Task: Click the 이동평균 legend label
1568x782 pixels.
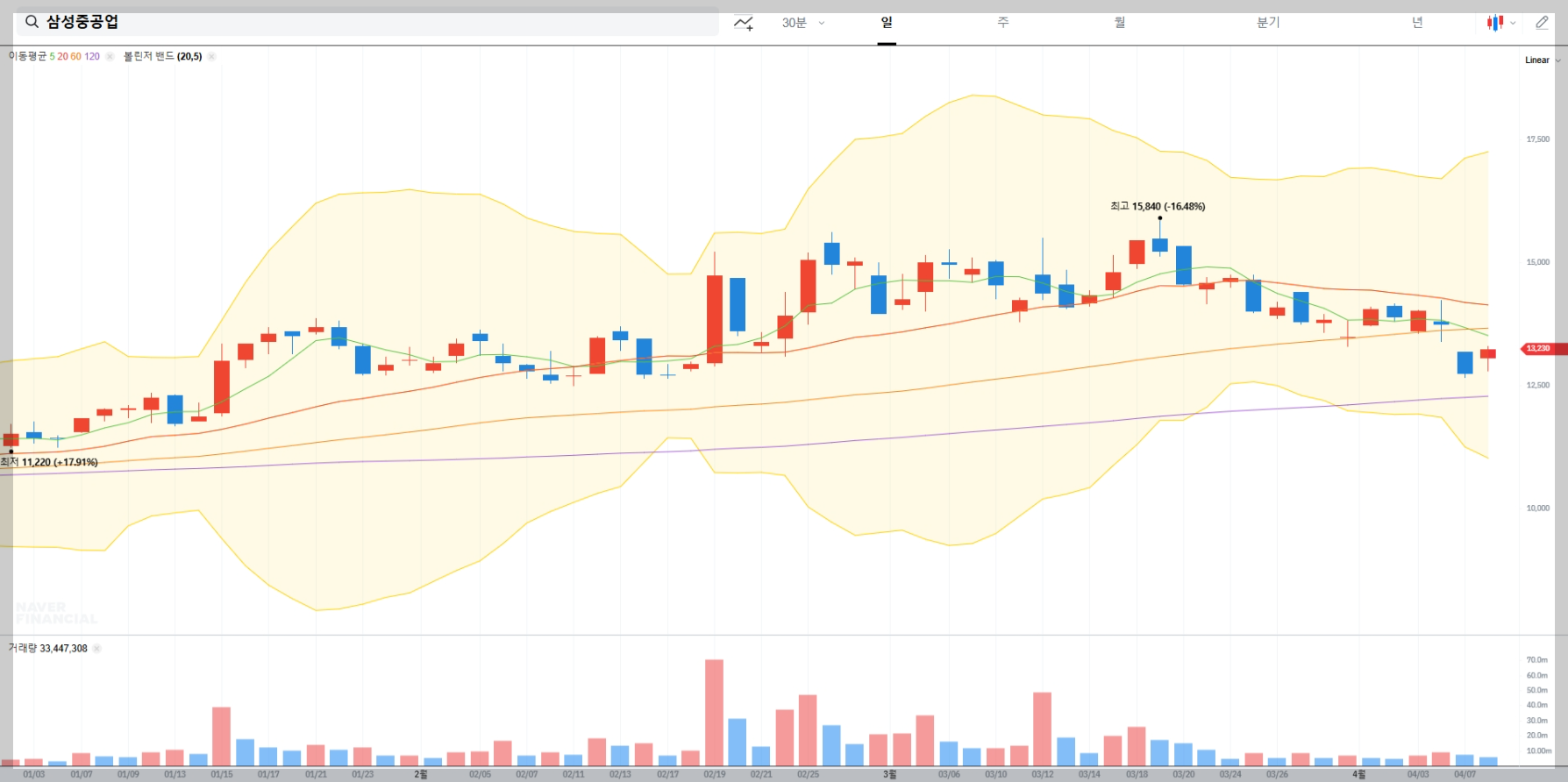Action: [x=27, y=56]
